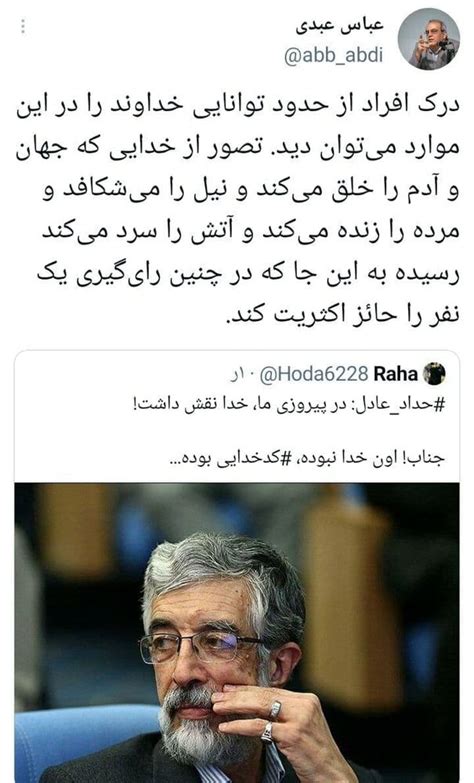Expand the truncated ellipsis after کدخدایی بوده
The width and height of the screenshot is (474, 783).
pos(175,461)
